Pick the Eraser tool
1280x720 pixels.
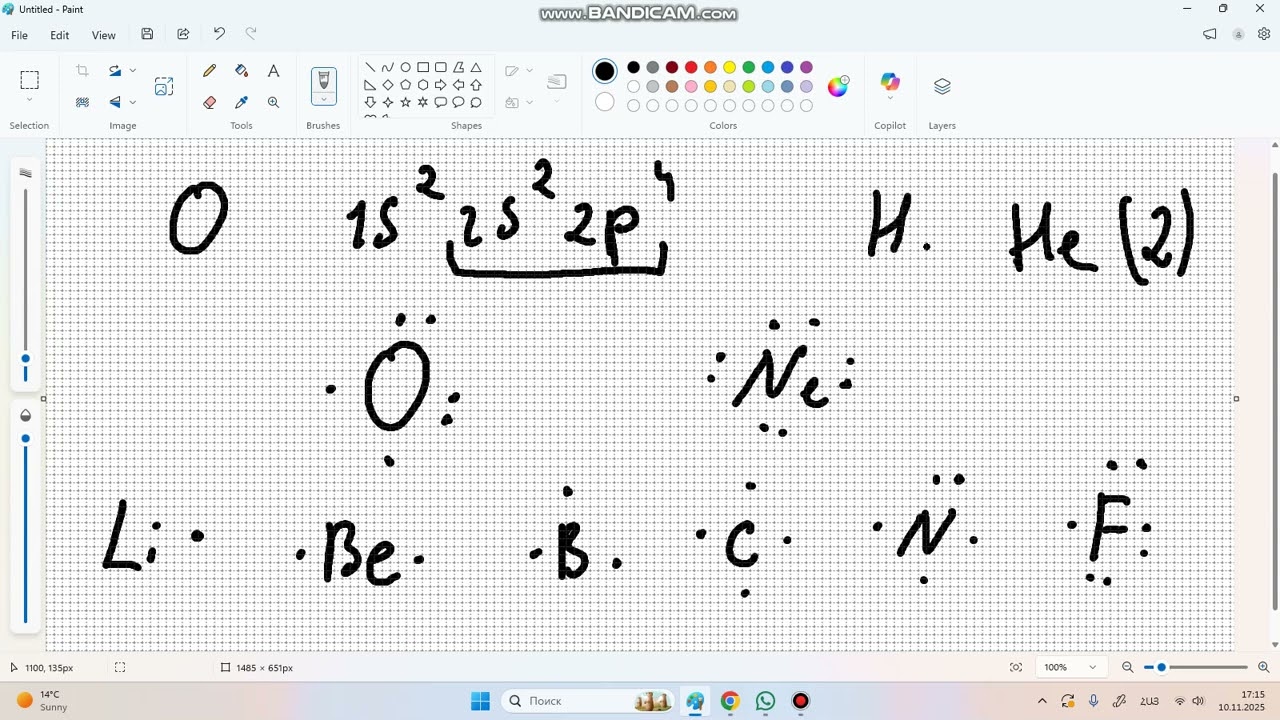click(x=209, y=102)
